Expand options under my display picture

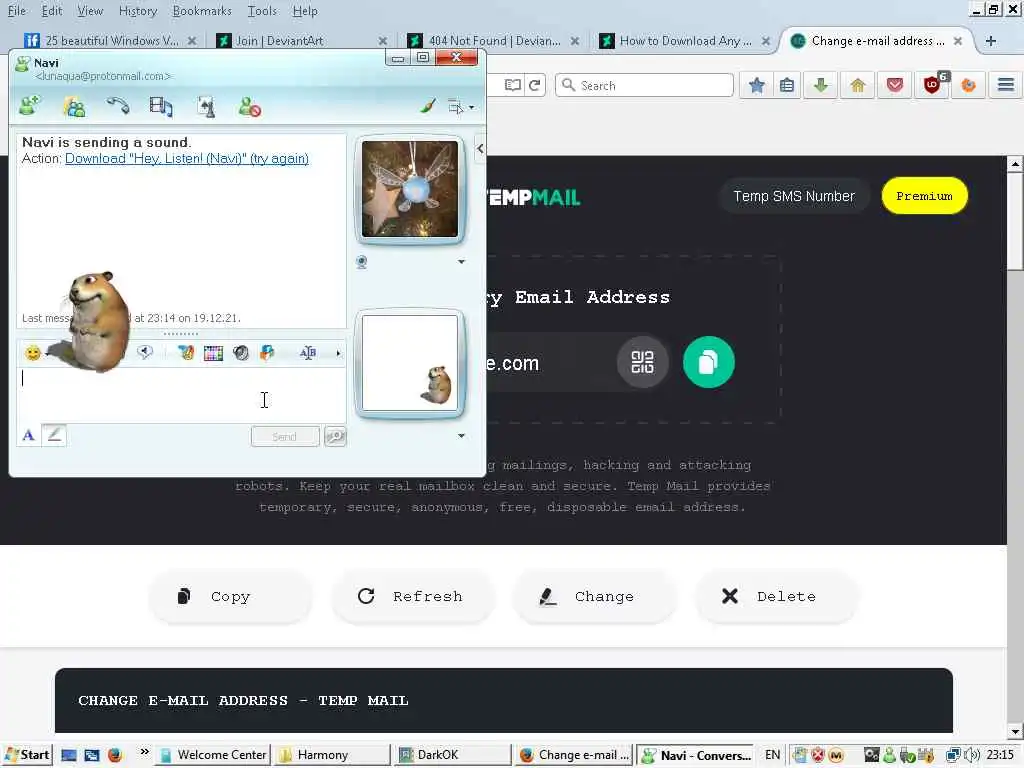[461, 436]
